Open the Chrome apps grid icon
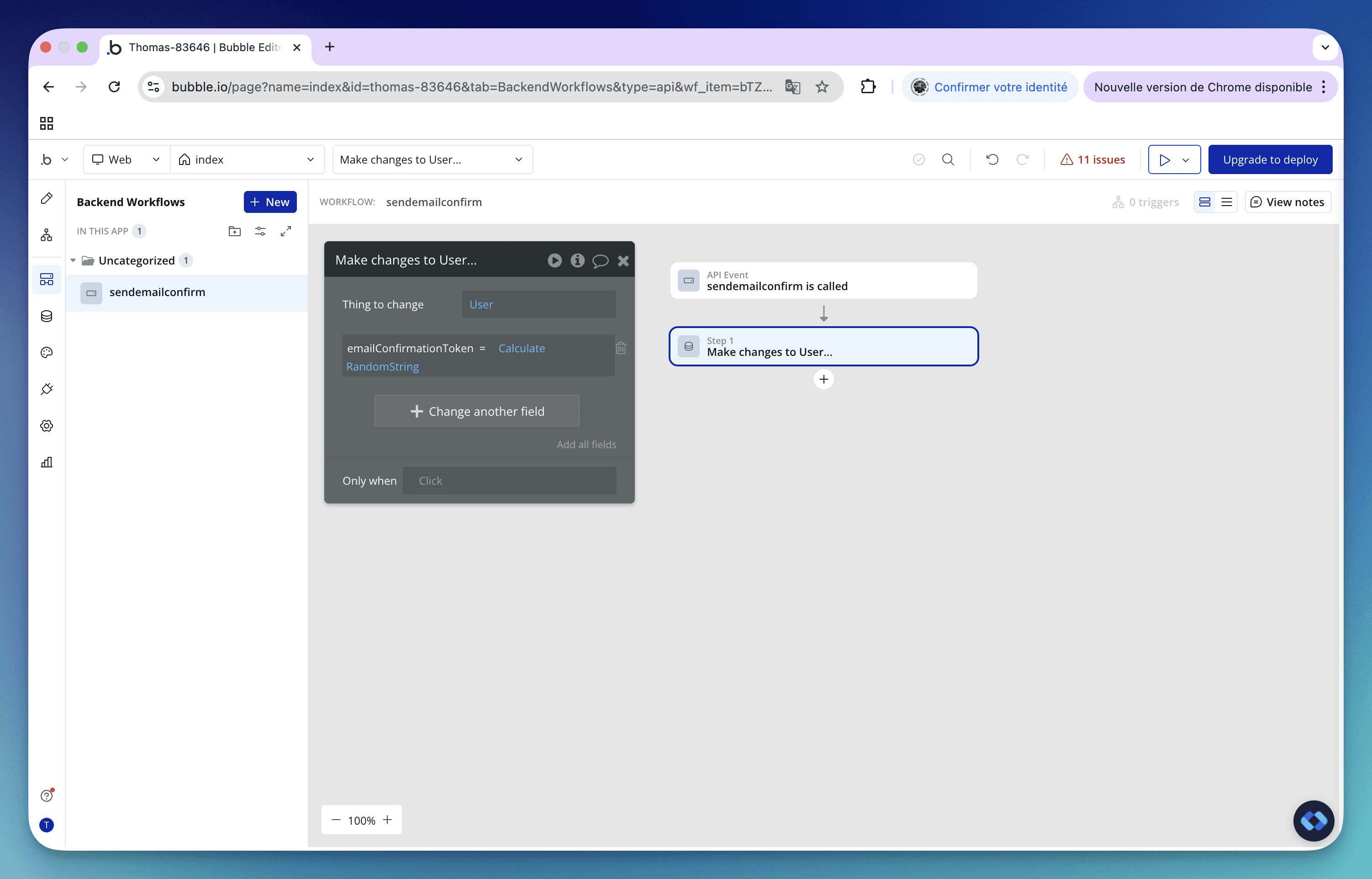Viewport: 1372px width, 879px height. pyautogui.click(x=47, y=123)
